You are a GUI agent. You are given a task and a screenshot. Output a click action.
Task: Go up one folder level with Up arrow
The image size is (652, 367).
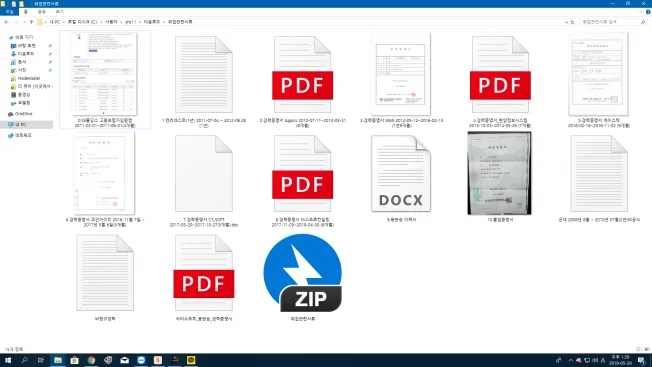tap(32, 22)
